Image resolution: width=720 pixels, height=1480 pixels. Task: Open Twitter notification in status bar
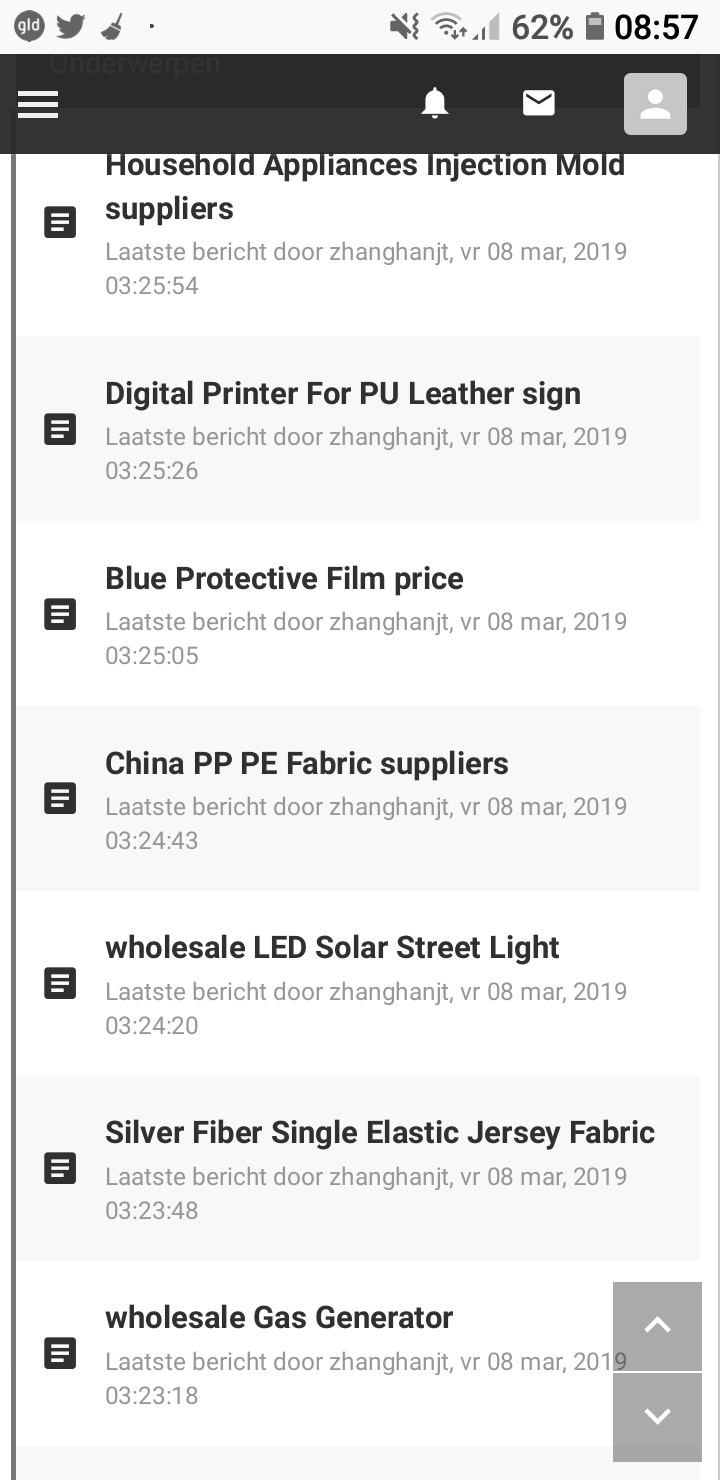(x=70, y=27)
